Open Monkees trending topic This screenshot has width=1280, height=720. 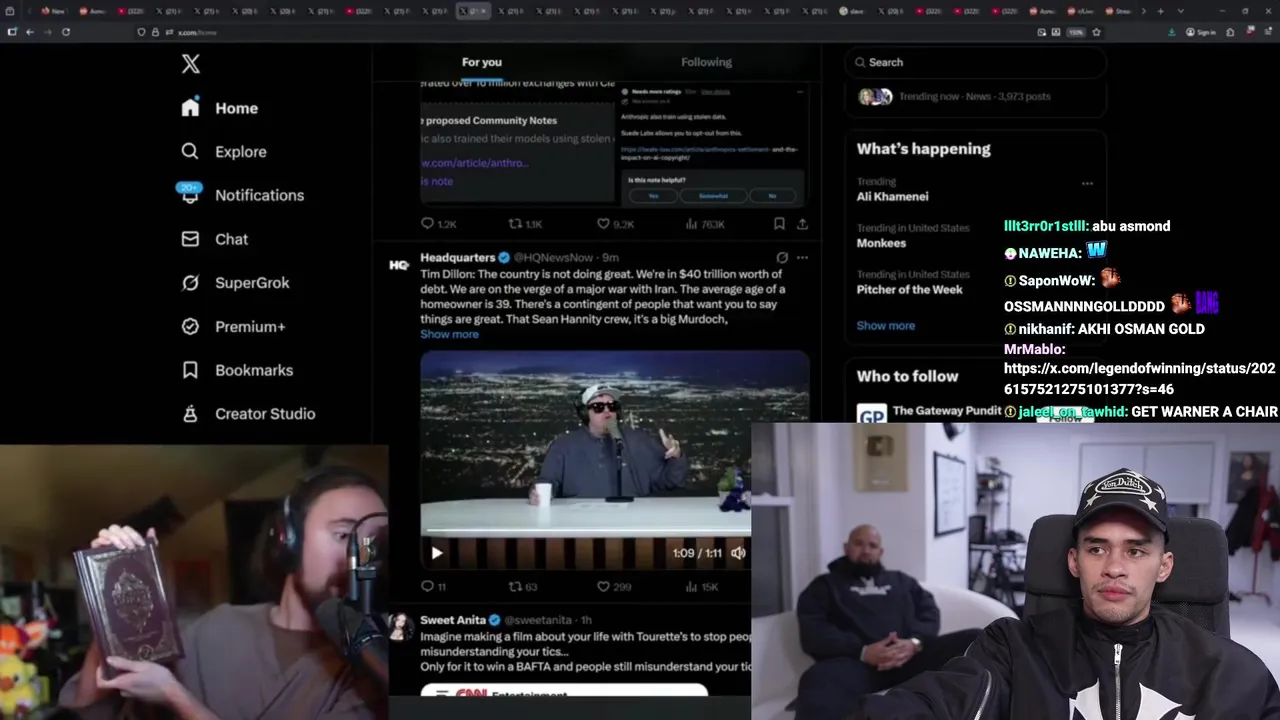click(x=881, y=243)
